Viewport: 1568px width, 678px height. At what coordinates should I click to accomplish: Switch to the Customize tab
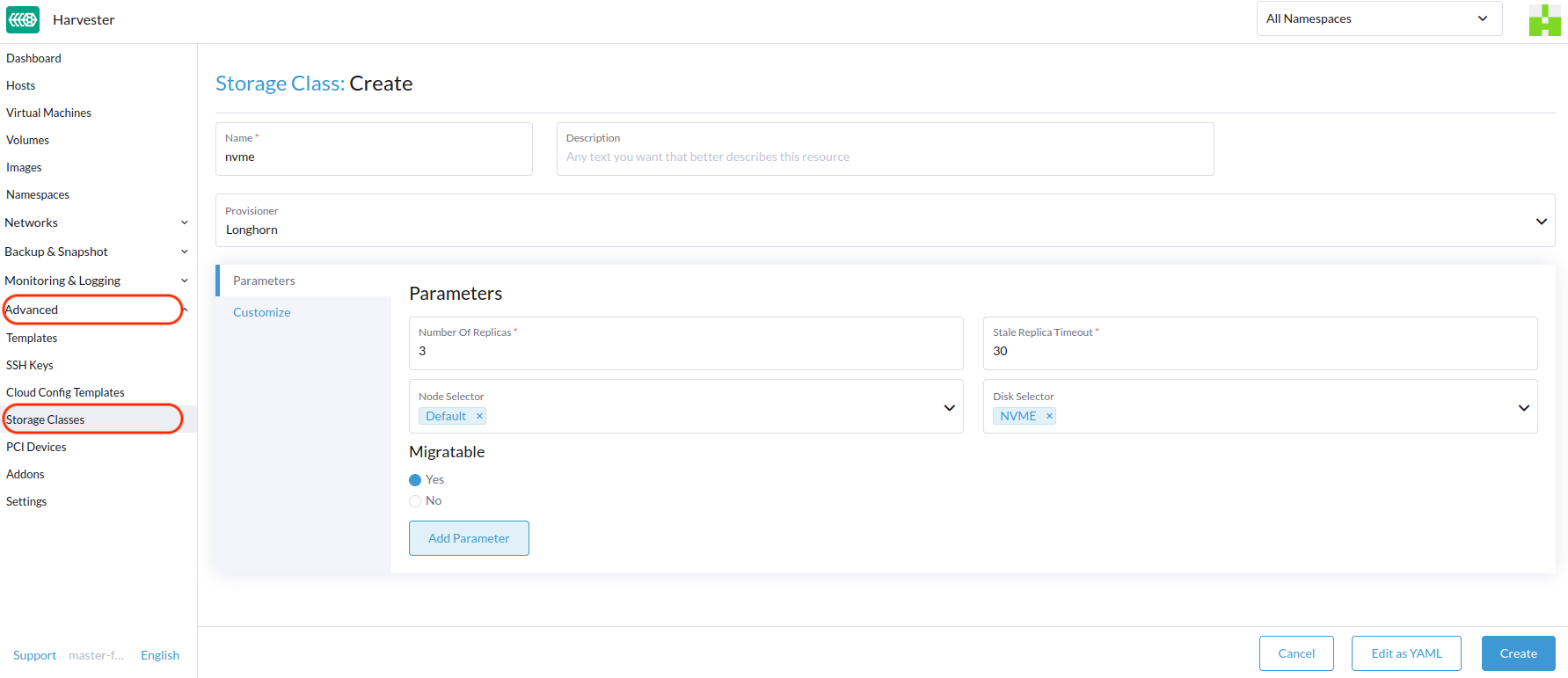pos(262,313)
